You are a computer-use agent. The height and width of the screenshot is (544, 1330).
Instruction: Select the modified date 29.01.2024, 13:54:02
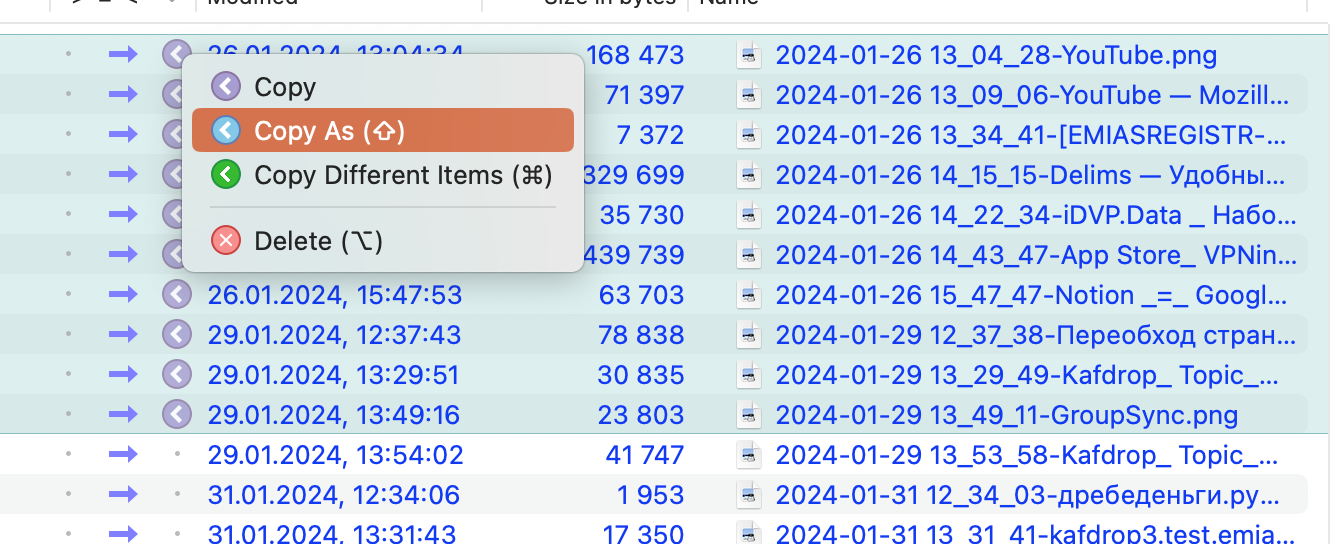tap(335, 455)
